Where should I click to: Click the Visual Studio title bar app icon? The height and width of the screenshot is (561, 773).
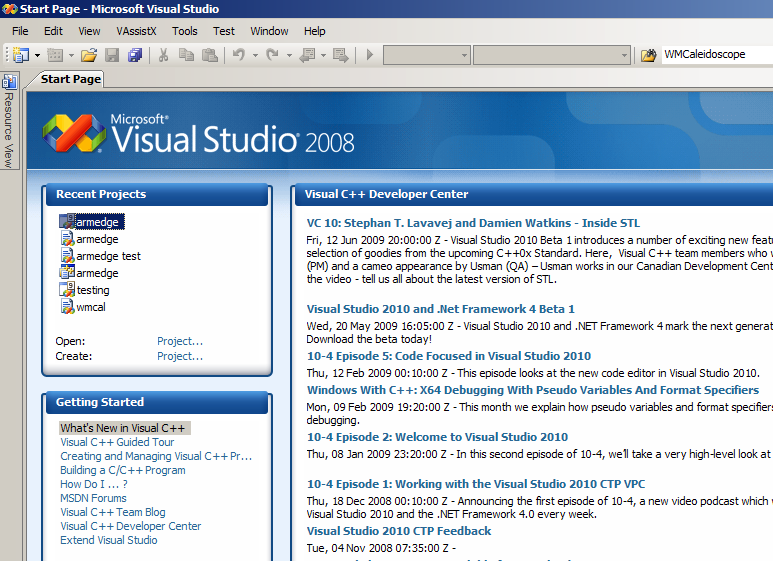click(9, 9)
